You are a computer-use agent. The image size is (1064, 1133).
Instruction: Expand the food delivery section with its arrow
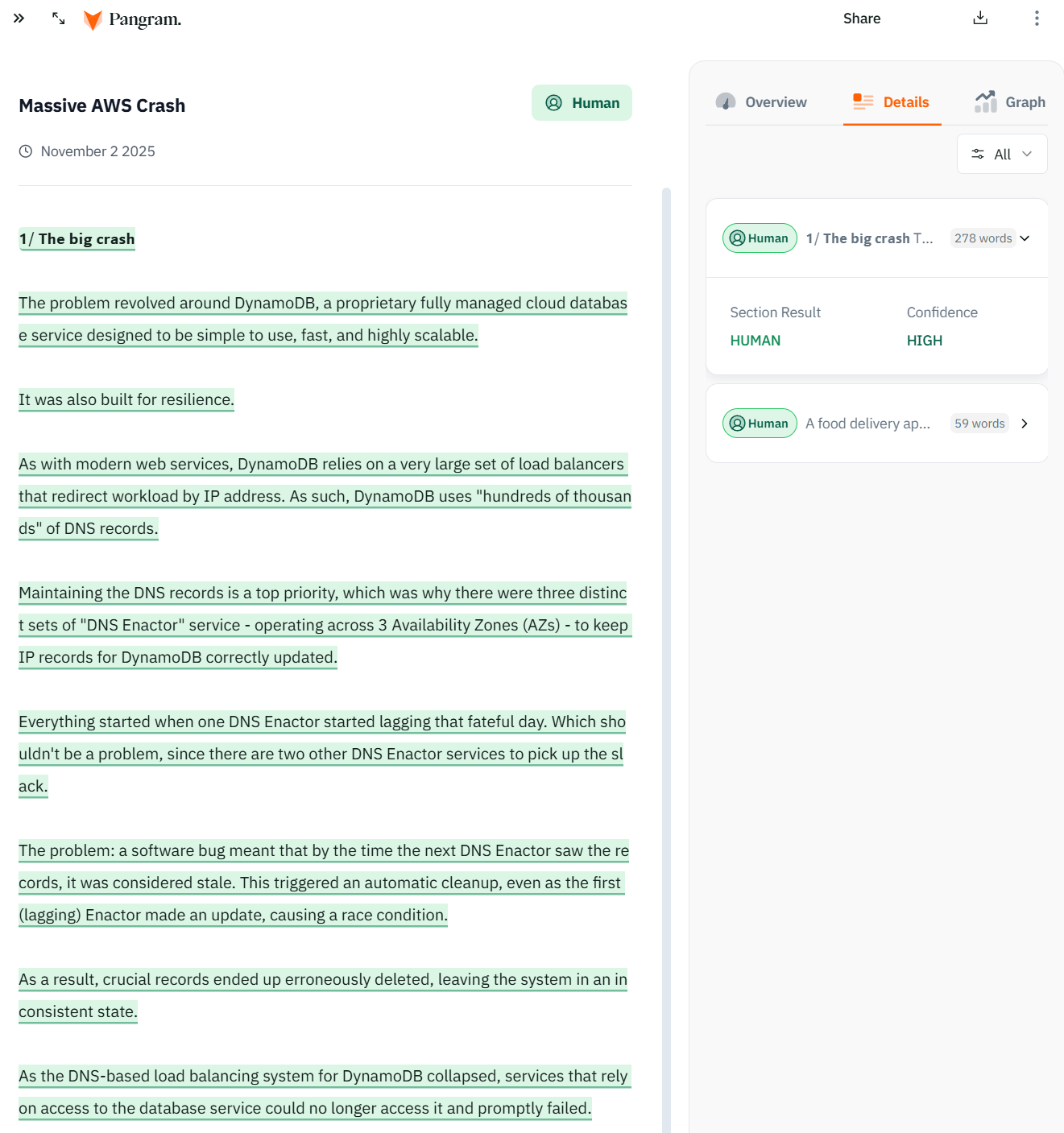(1025, 423)
